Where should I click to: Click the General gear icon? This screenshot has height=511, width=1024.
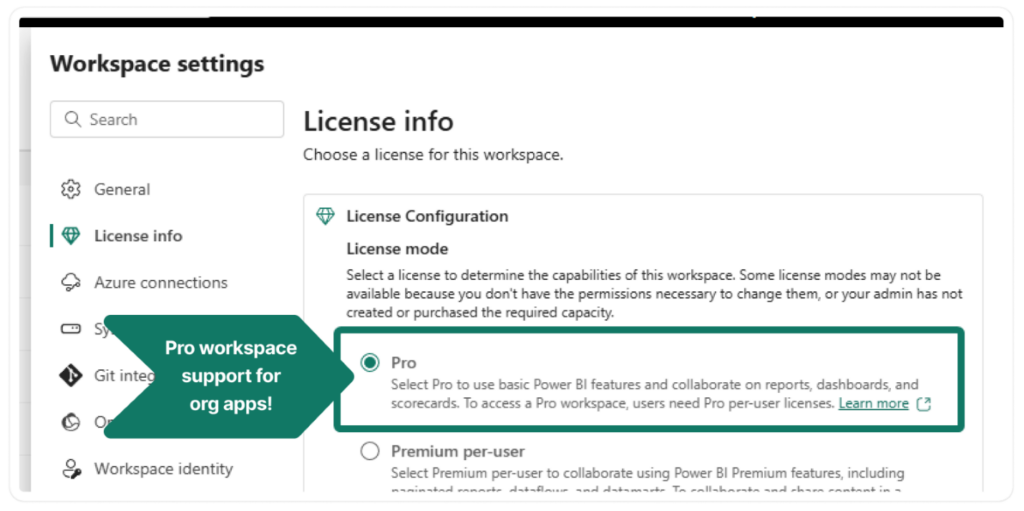click(x=70, y=190)
